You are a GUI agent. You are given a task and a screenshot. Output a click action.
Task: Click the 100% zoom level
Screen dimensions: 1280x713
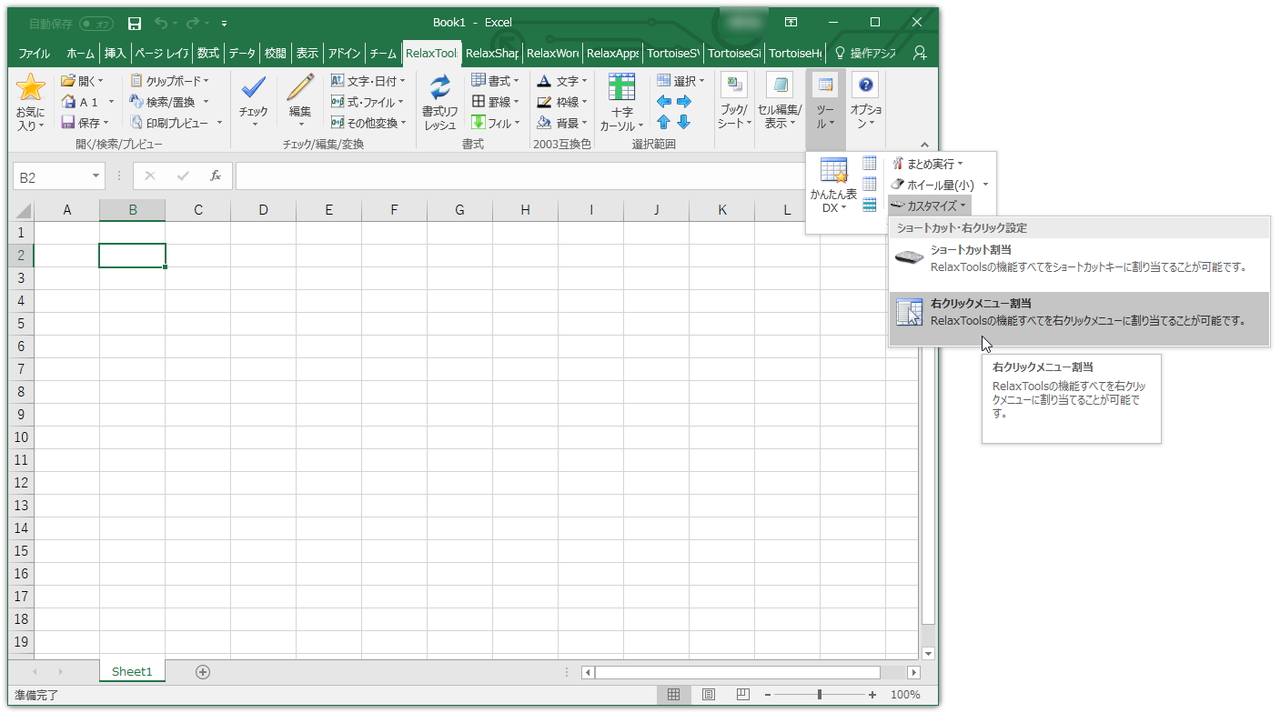click(905, 694)
